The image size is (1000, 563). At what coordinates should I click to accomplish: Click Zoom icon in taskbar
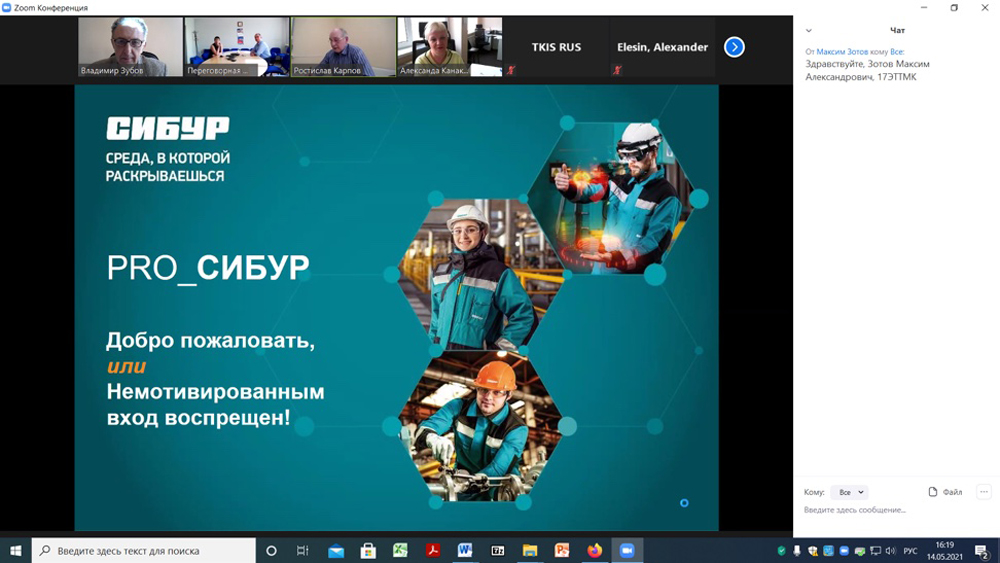[627, 550]
